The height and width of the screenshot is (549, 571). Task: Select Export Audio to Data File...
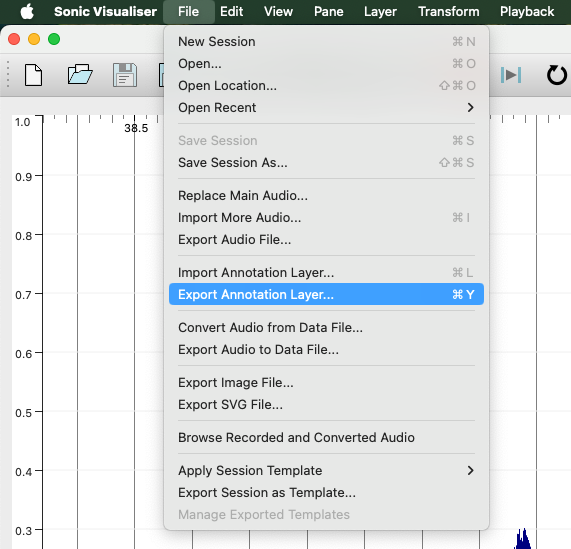pyautogui.click(x=326, y=349)
